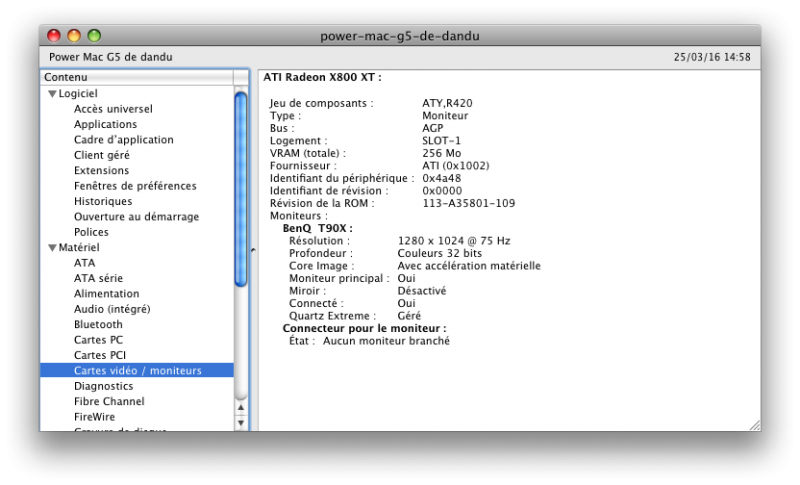Click the SLOT-1 value
800x485 pixels.
441,141
